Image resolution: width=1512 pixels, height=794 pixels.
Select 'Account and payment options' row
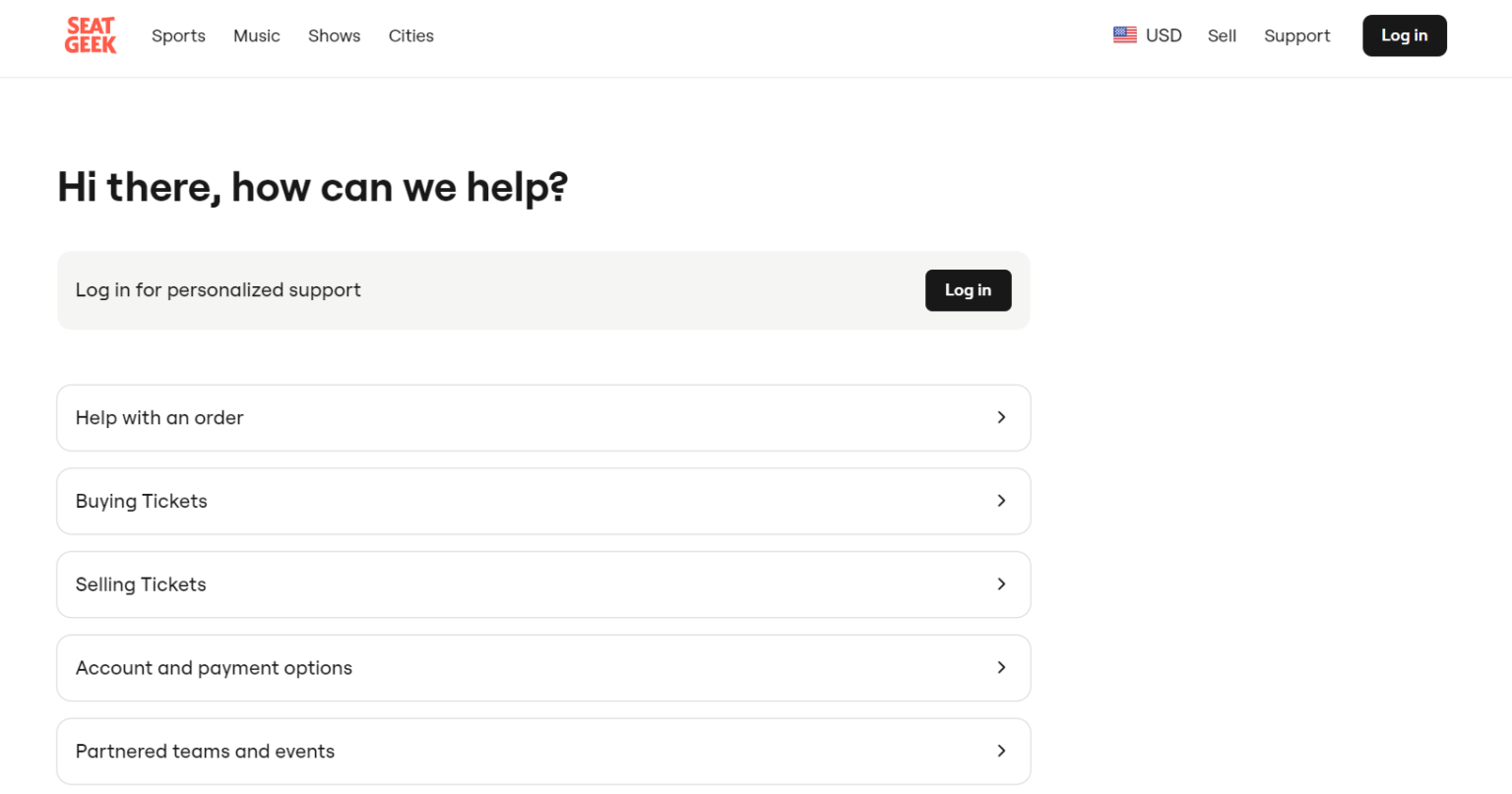point(214,668)
